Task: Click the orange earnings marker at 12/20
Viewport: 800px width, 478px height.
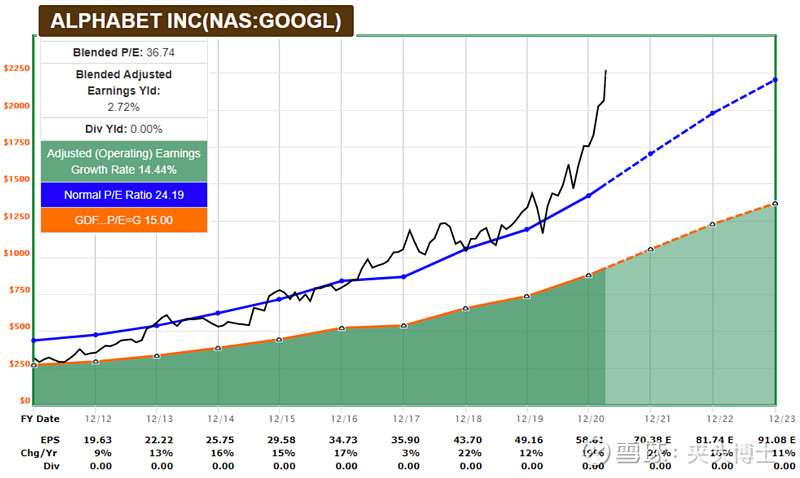Action: [589, 275]
